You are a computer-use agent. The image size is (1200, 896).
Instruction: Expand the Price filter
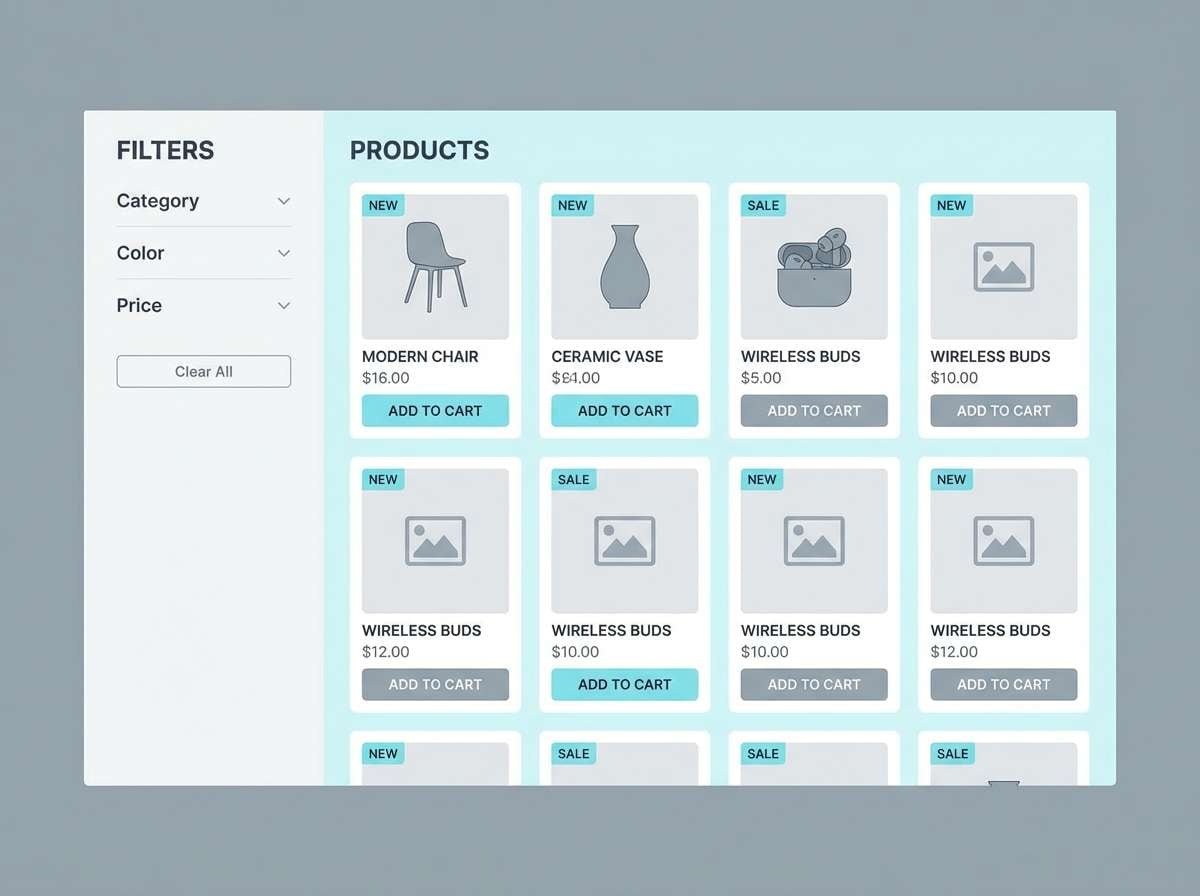(203, 305)
